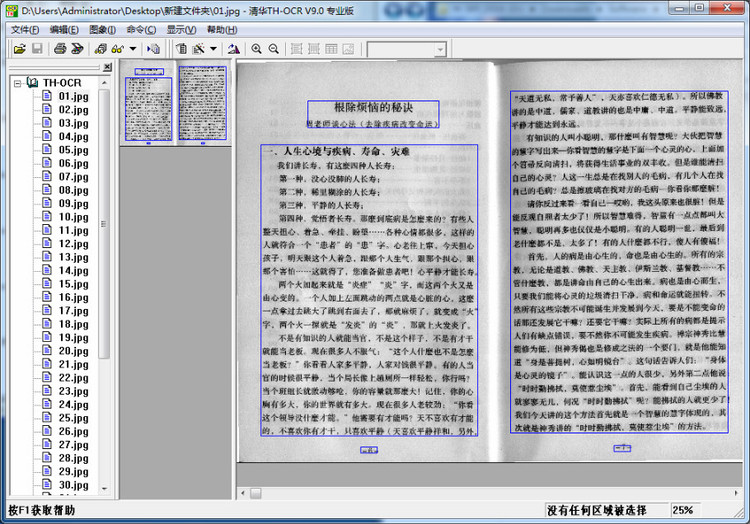This screenshot has height=524, width=750.
Task: Select 22.jpg in the file tree
Action: (74, 377)
